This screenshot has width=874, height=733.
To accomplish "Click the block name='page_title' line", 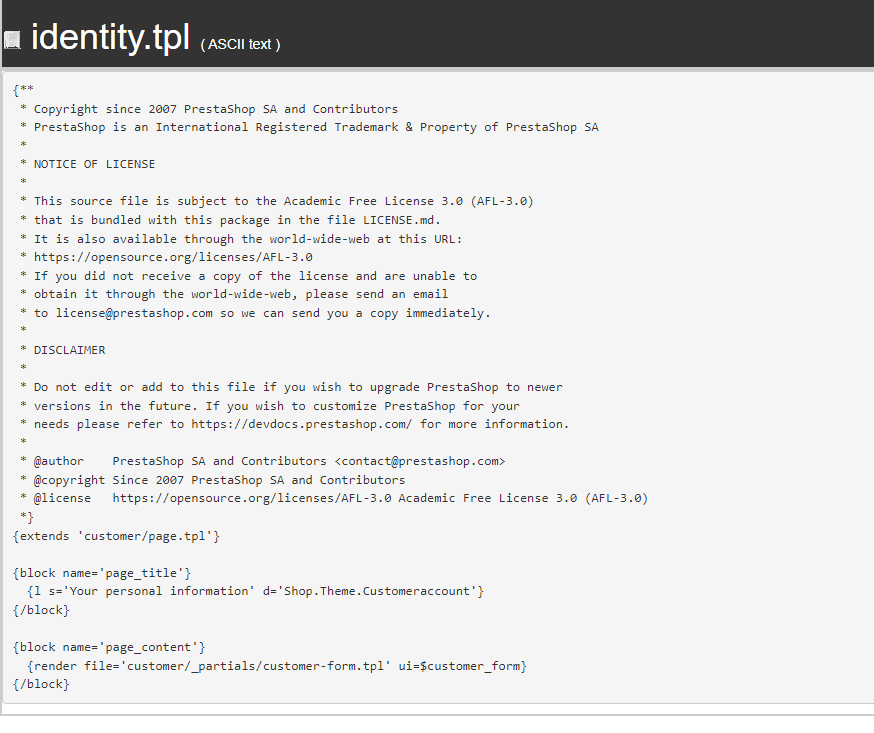I will coord(102,573).
